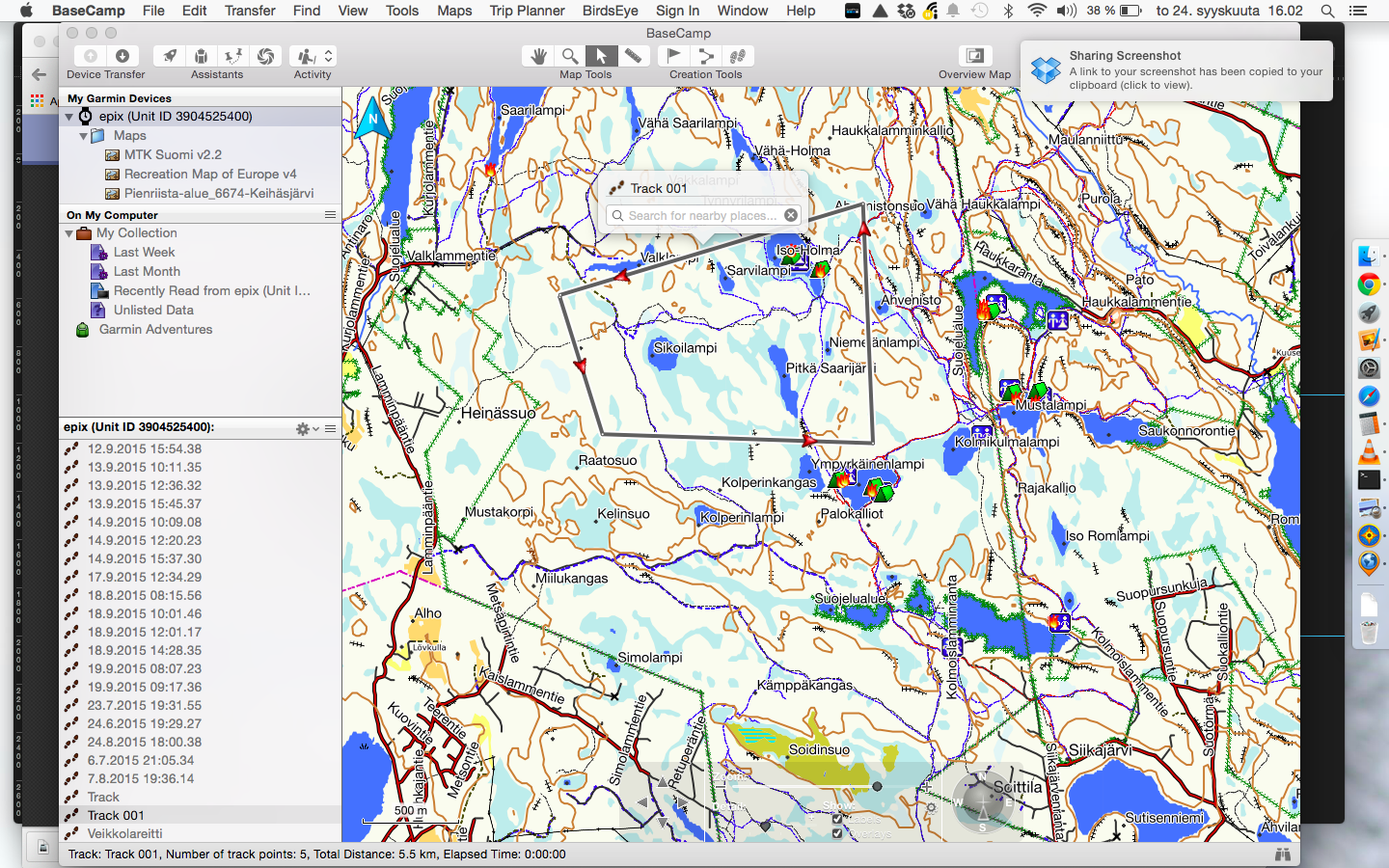Click the map pan right arrow
The image size is (1389, 868).
[682, 802]
